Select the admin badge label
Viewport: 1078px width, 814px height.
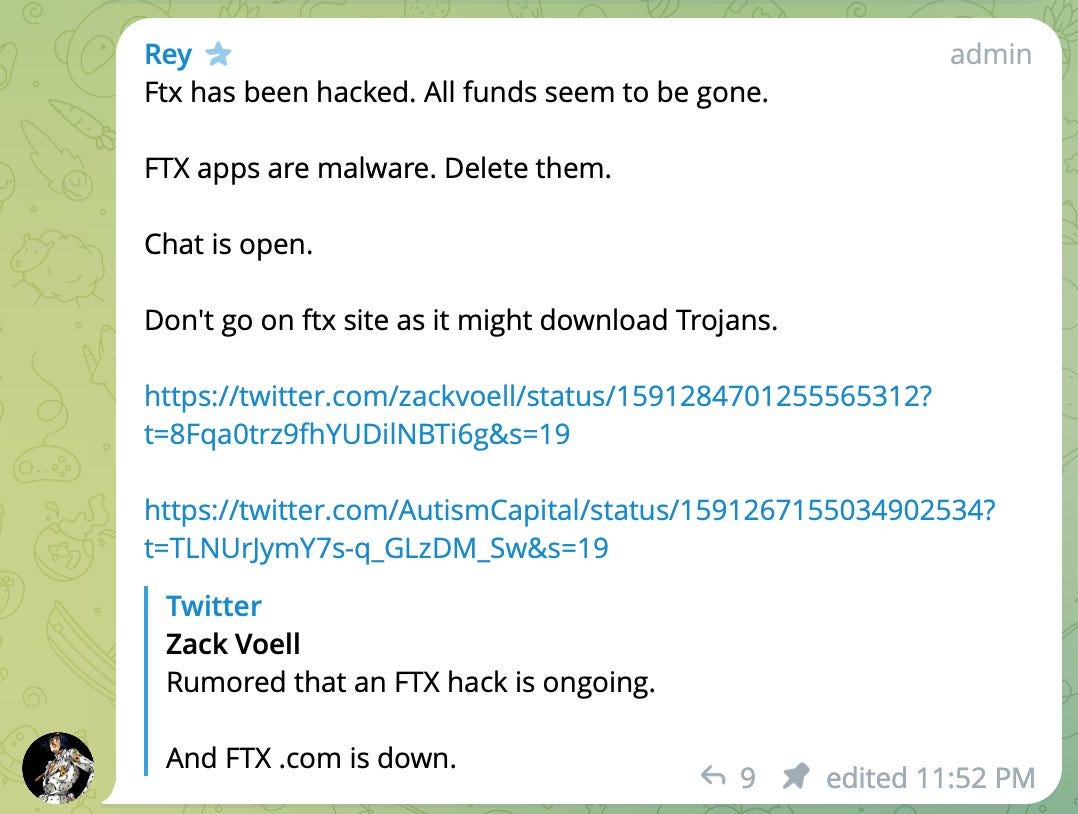click(991, 54)
